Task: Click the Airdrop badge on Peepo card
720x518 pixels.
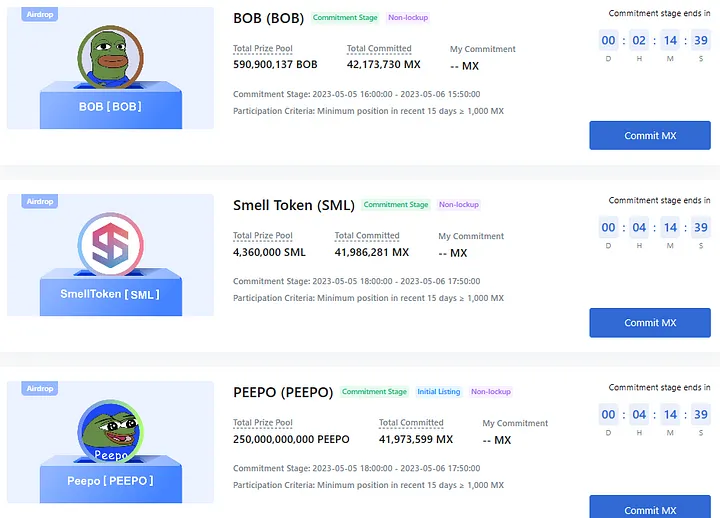Action: coord(39,388)
